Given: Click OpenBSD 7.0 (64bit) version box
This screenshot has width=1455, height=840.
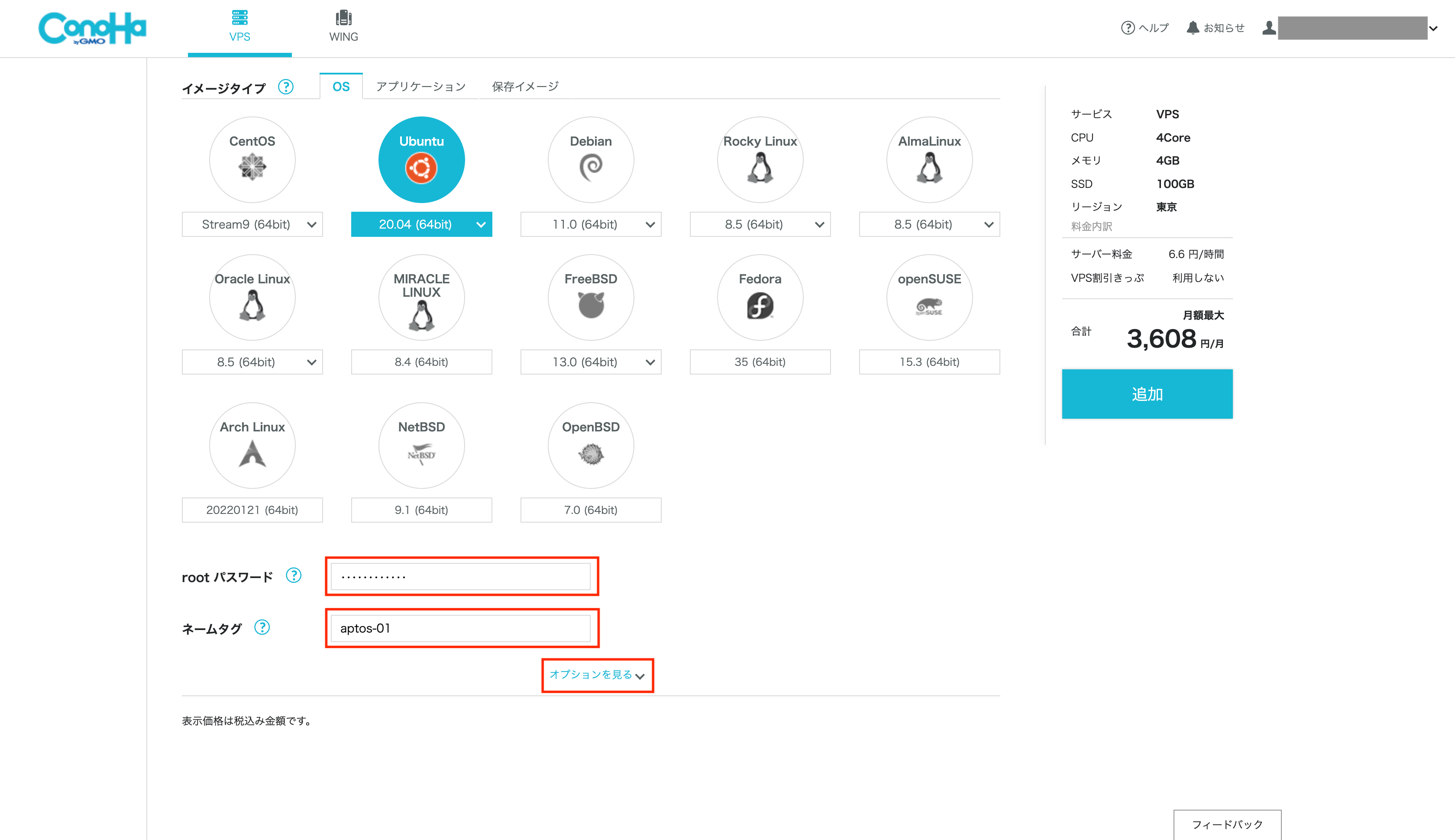Looking at the screenshot, I should coord(591,510).
